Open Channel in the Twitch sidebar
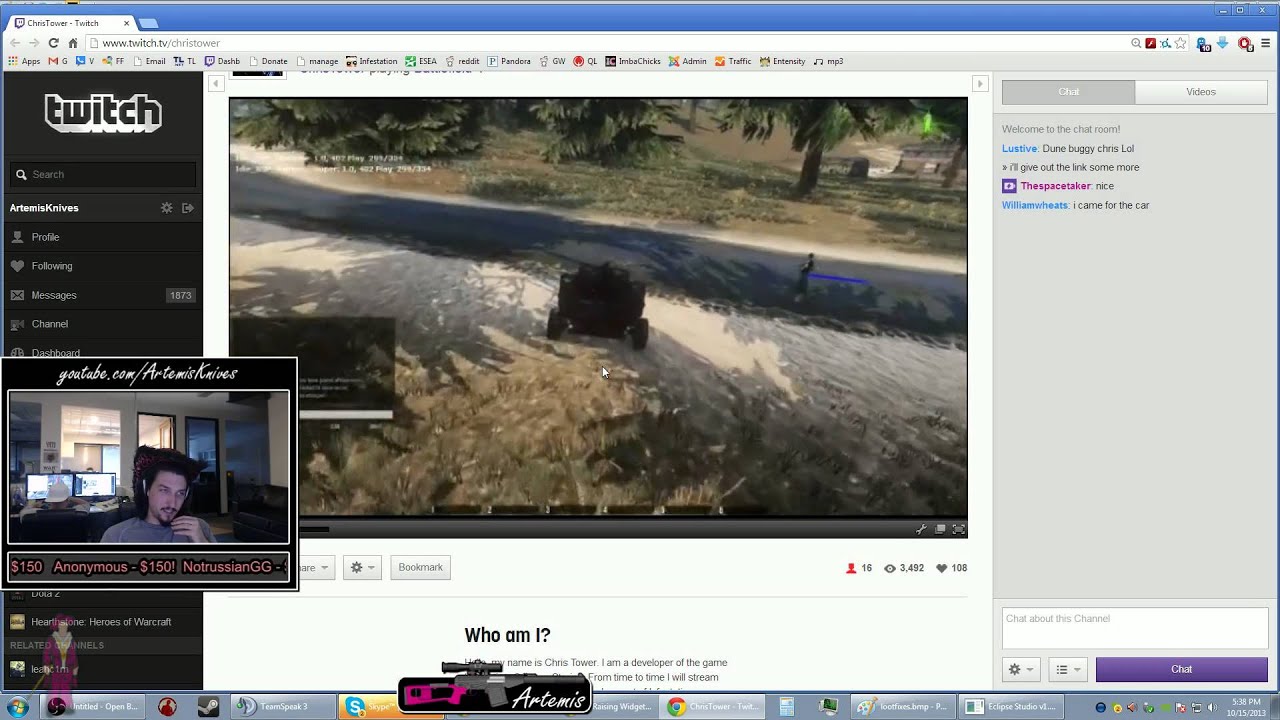The height and width of the screenshot is (720, 1280). [101, 324]
